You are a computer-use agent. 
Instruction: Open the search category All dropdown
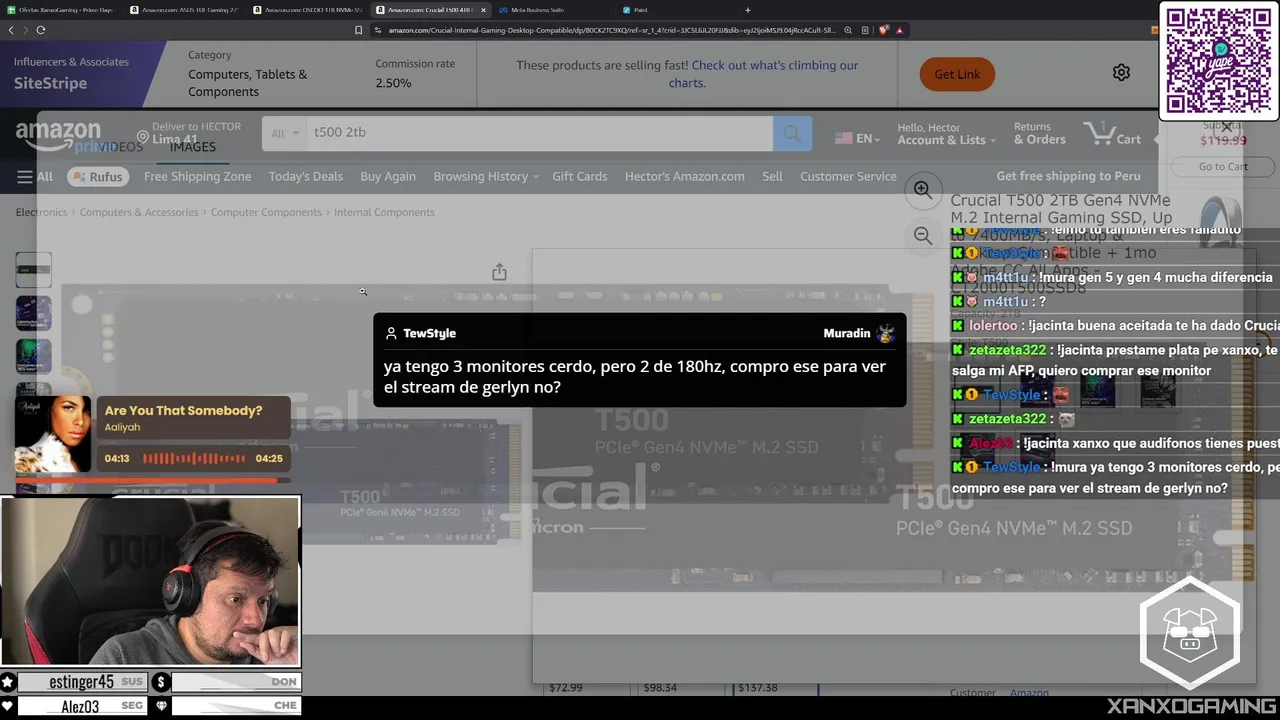284,133
